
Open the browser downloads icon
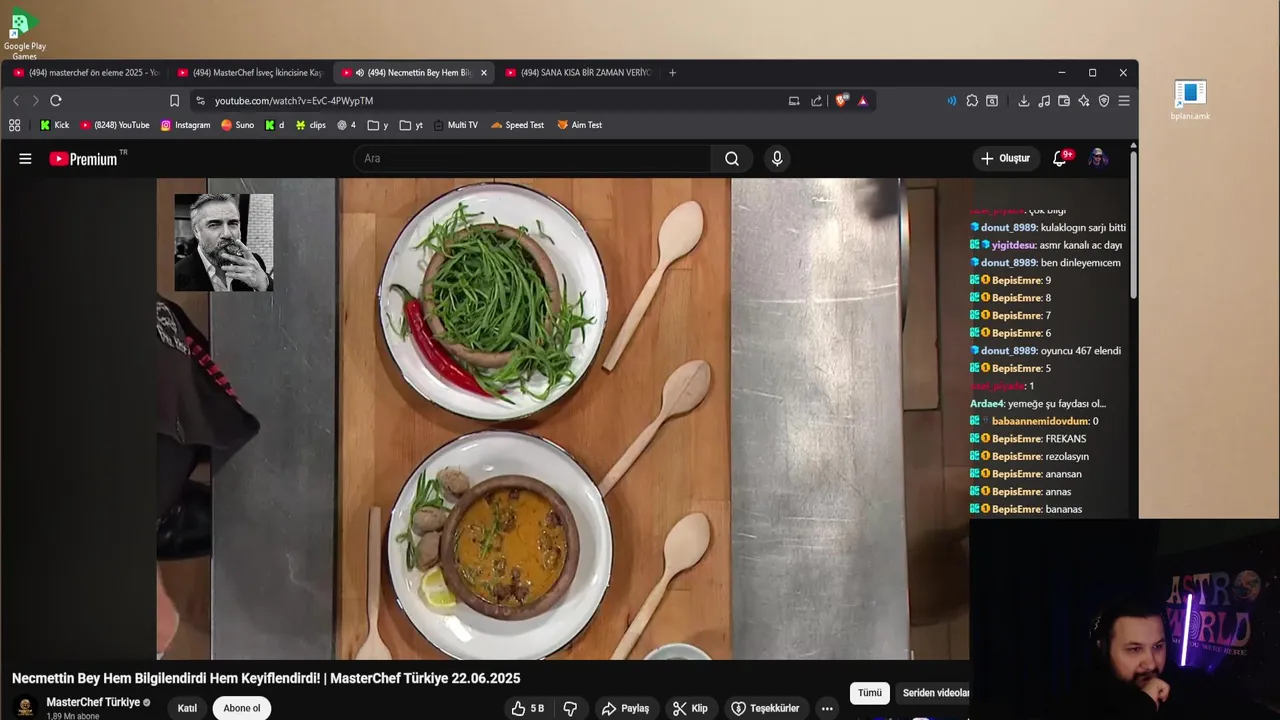pyautogui.click(x=1024, y=100)
